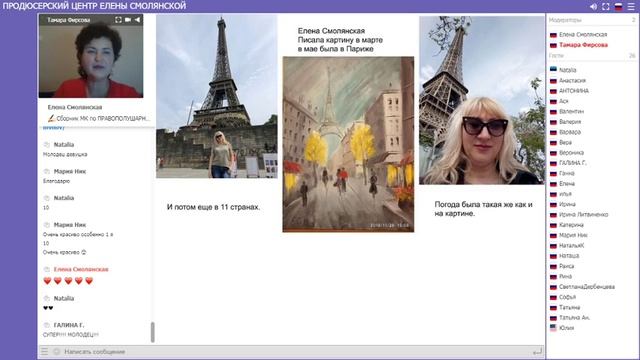Viewport: 640px width, 360px height.
Task: Select guest Ирина Литвиненко in the participants list
Action: point(583,214)
